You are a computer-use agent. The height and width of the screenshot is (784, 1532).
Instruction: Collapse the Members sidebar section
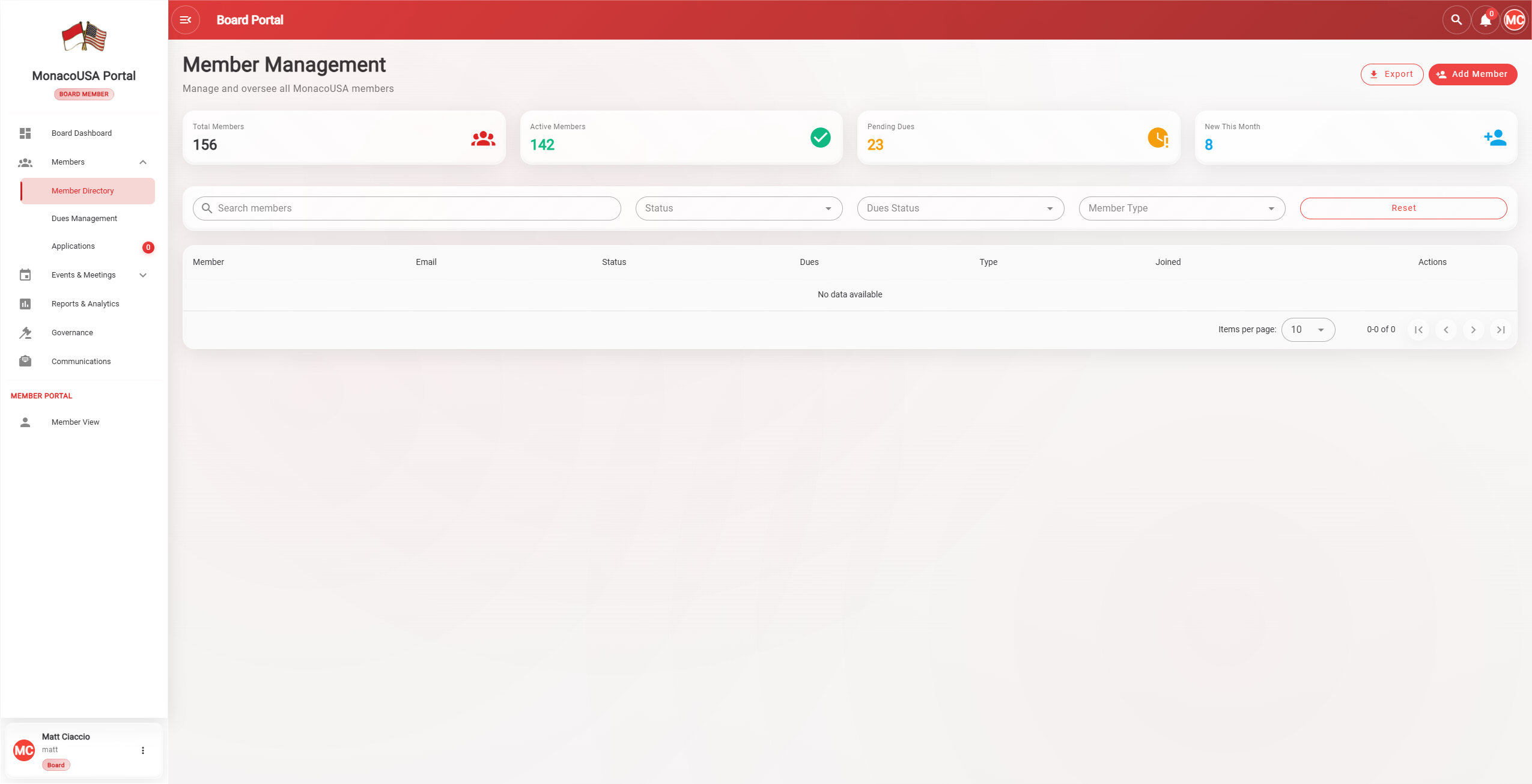[143, 162]
